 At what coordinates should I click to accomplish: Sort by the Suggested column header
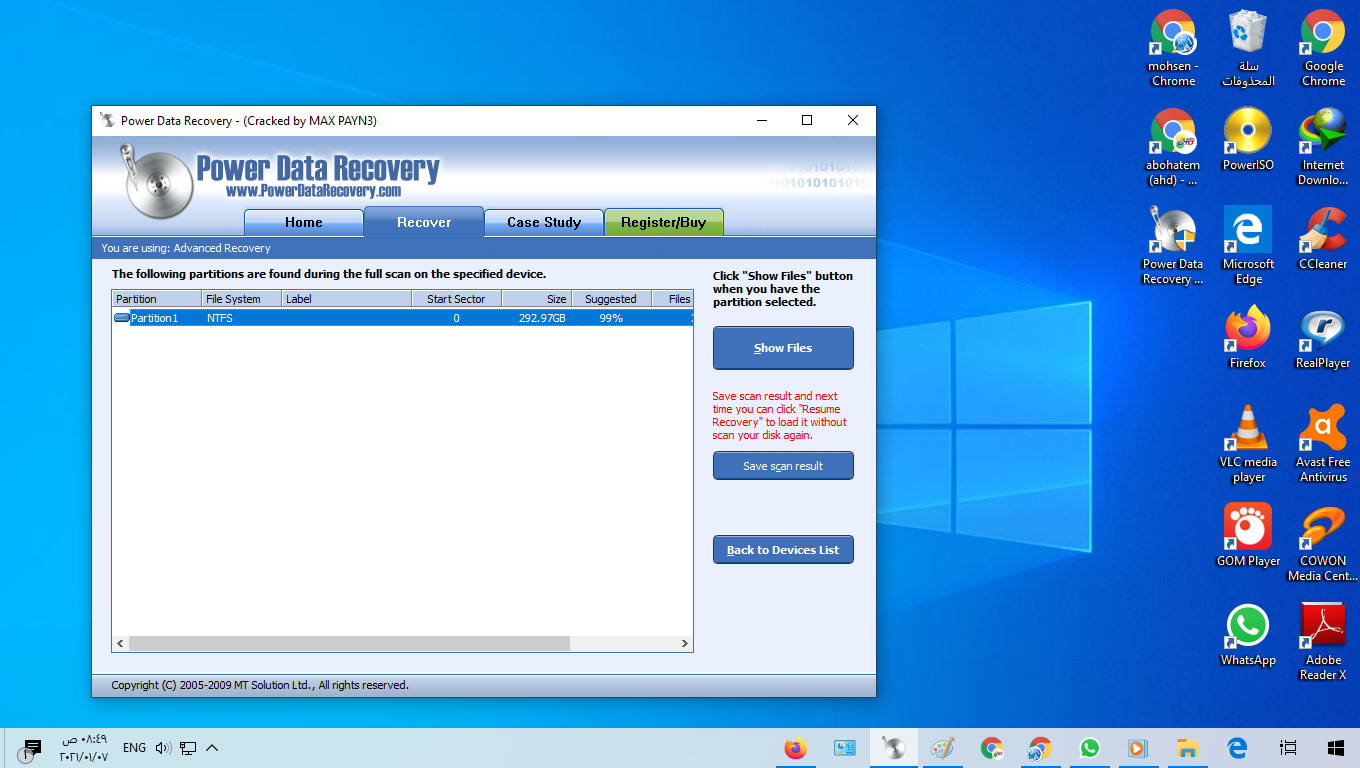[612, 299]
